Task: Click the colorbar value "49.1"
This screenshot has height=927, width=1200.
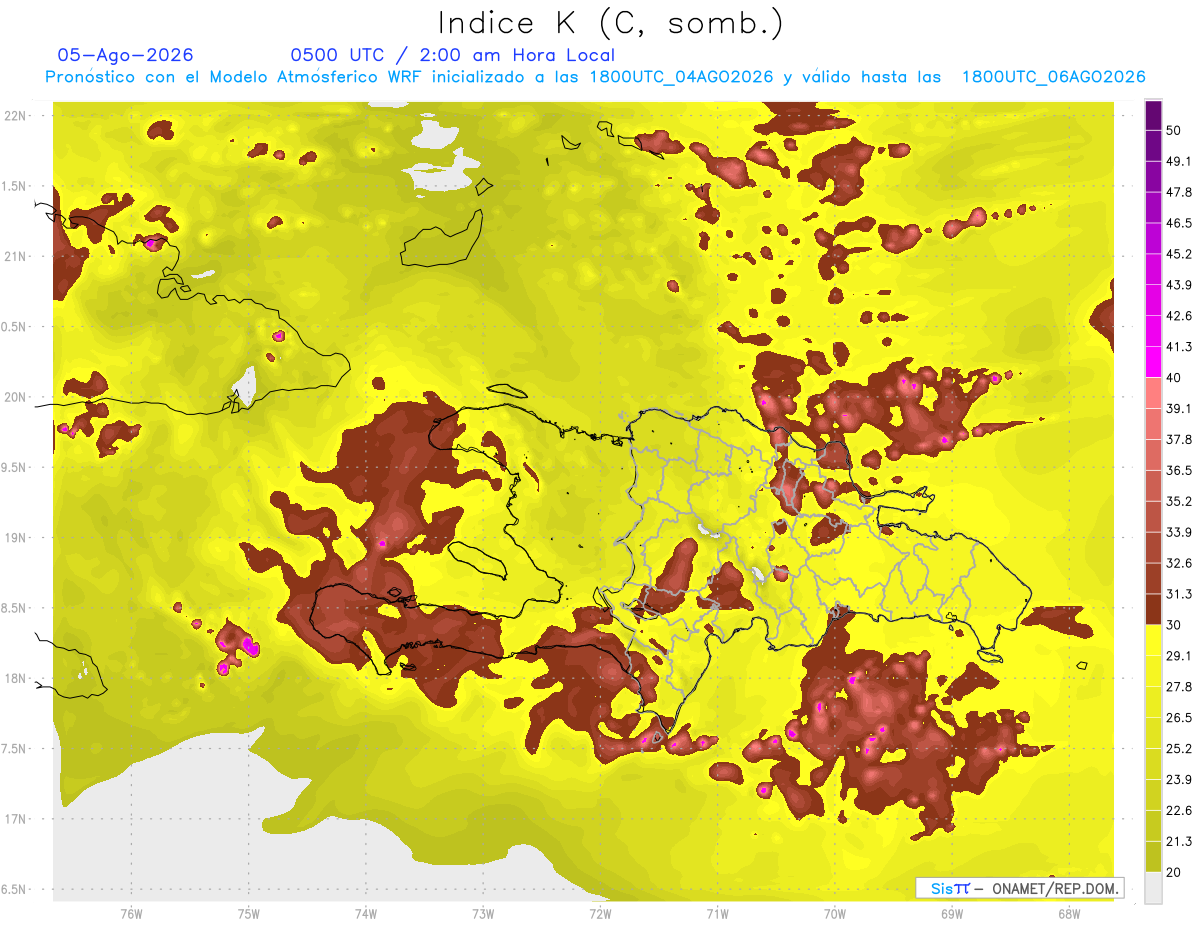Action: pos(1178,161)
